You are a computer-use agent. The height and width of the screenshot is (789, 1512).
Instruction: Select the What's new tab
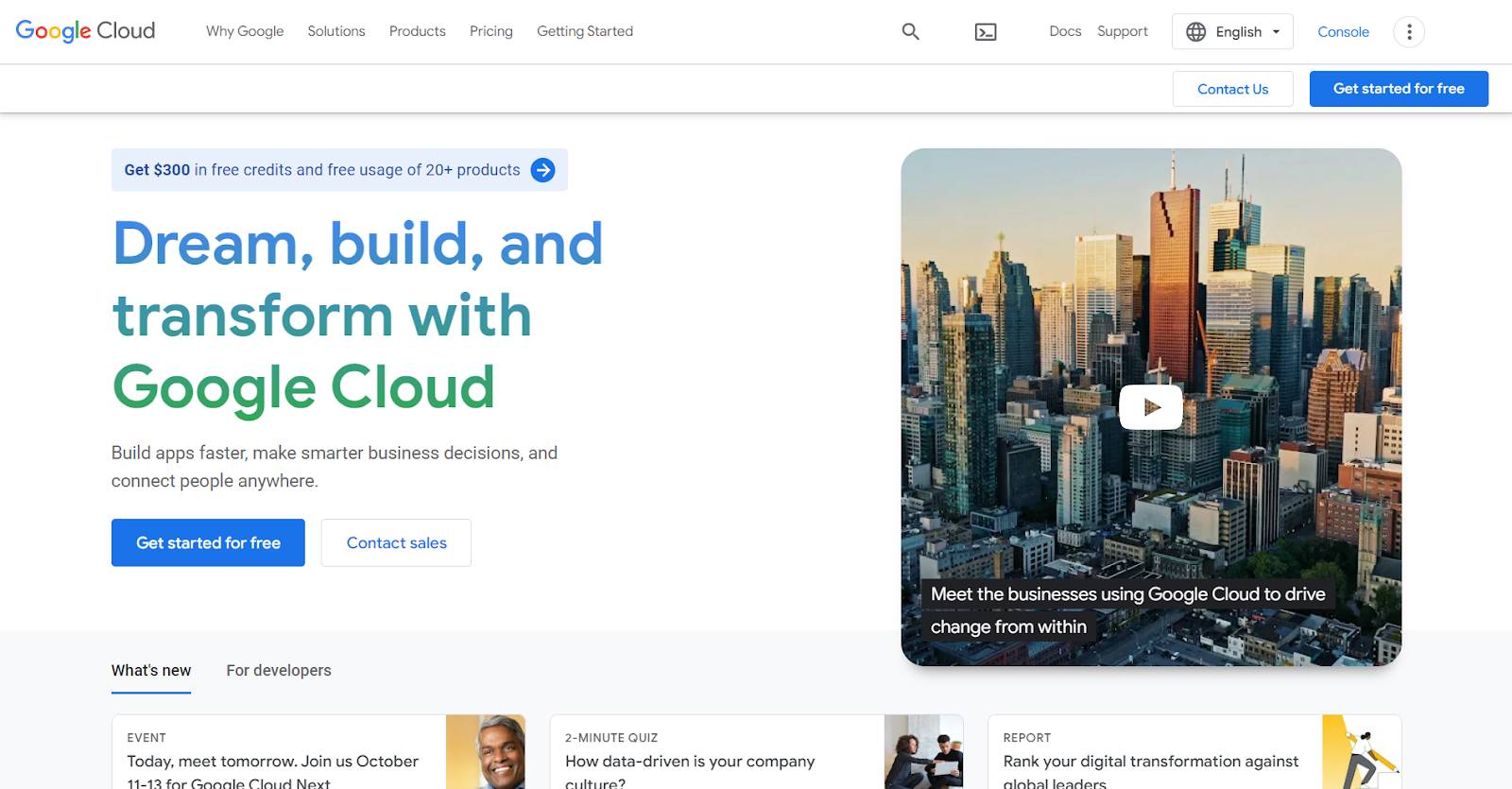pos(151,670)
